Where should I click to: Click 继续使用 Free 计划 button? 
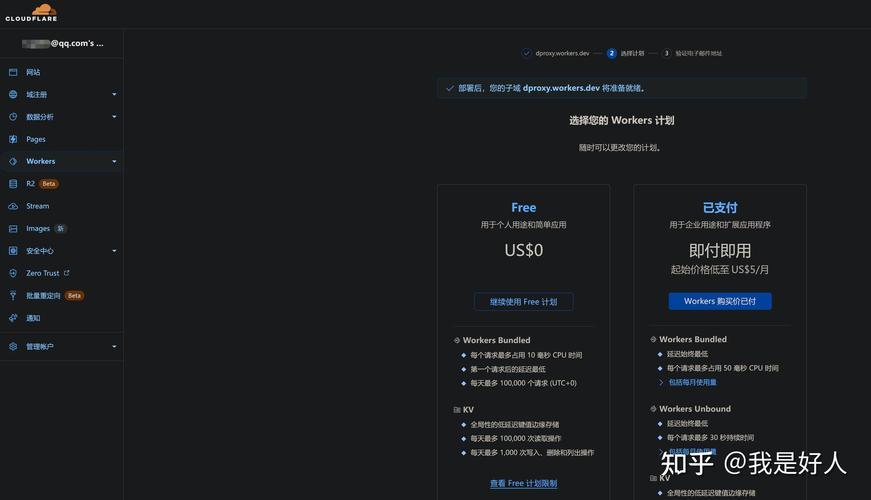click(x=523, y=302)
